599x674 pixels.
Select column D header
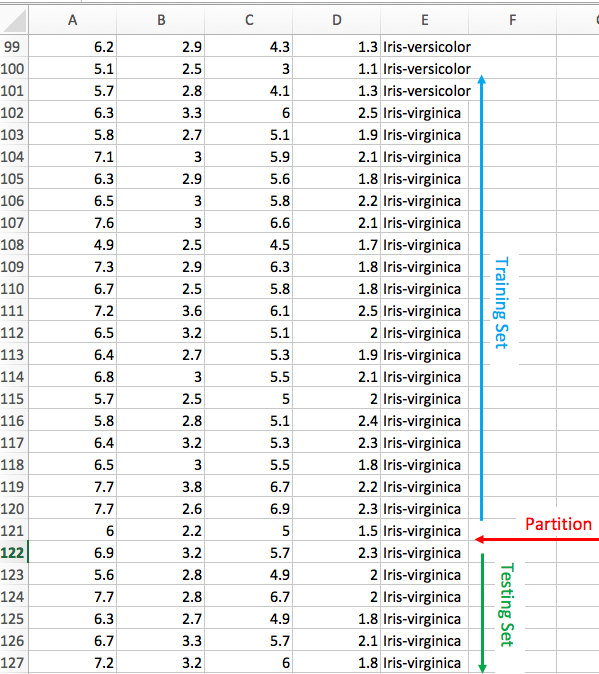click(x=336, y=20)
